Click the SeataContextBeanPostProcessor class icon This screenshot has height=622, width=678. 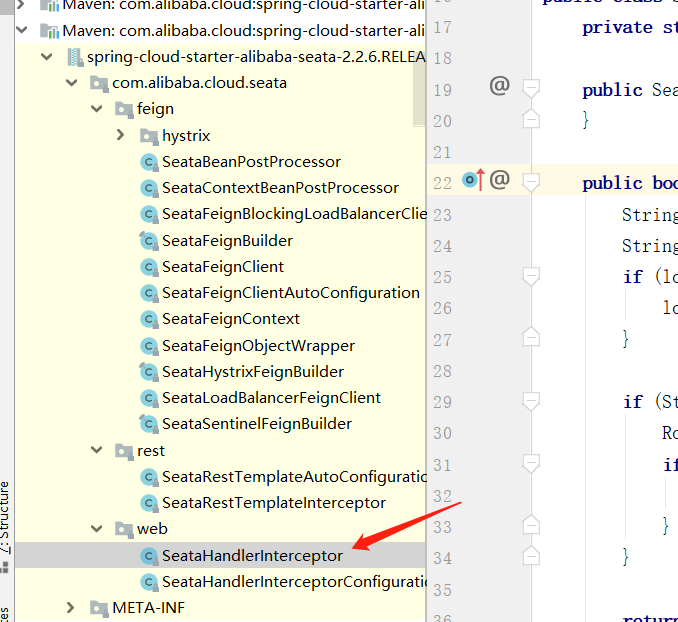tap(149, 188)
